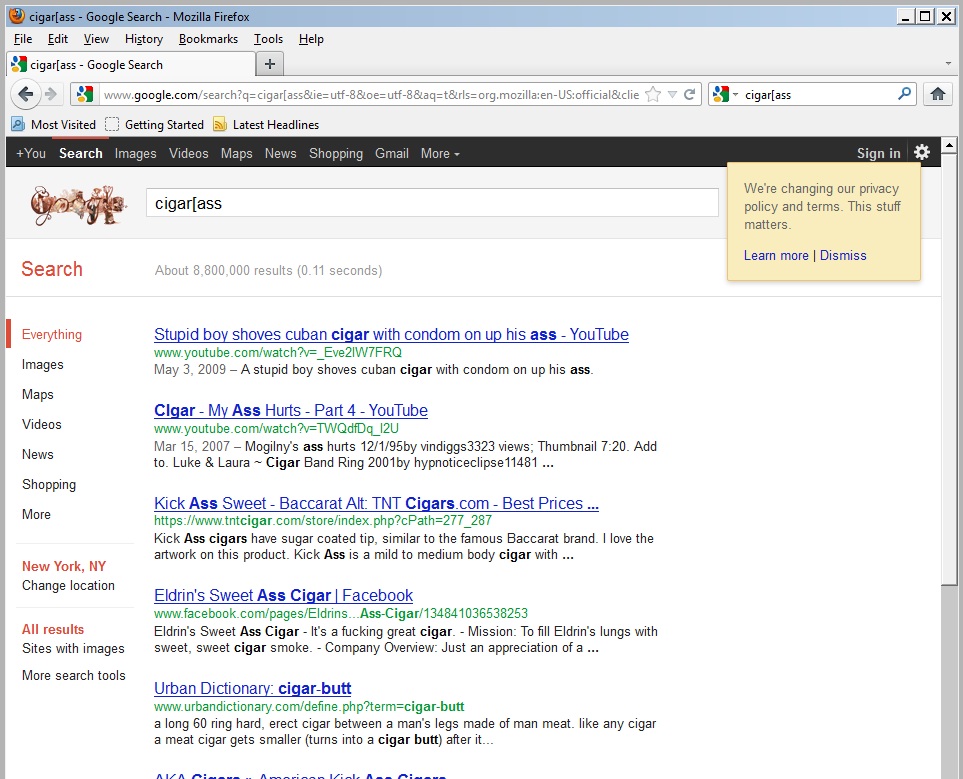Filter results to News in the left sidebar
The image size is (963, 779).
click(37, 455)
